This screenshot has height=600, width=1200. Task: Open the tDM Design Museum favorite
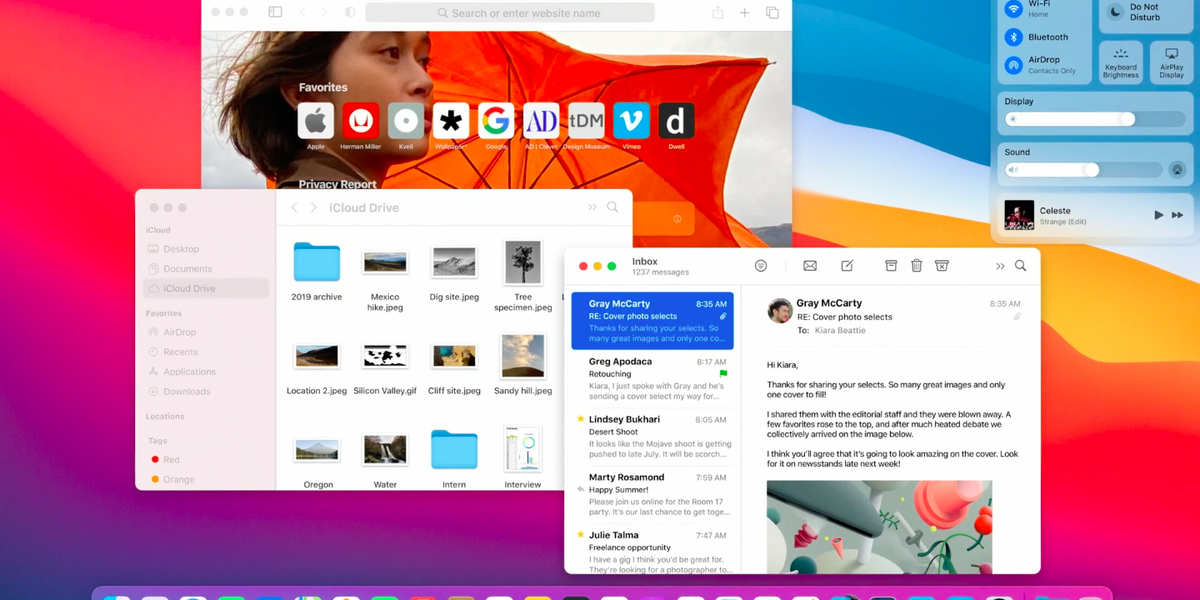click(586, 121)
